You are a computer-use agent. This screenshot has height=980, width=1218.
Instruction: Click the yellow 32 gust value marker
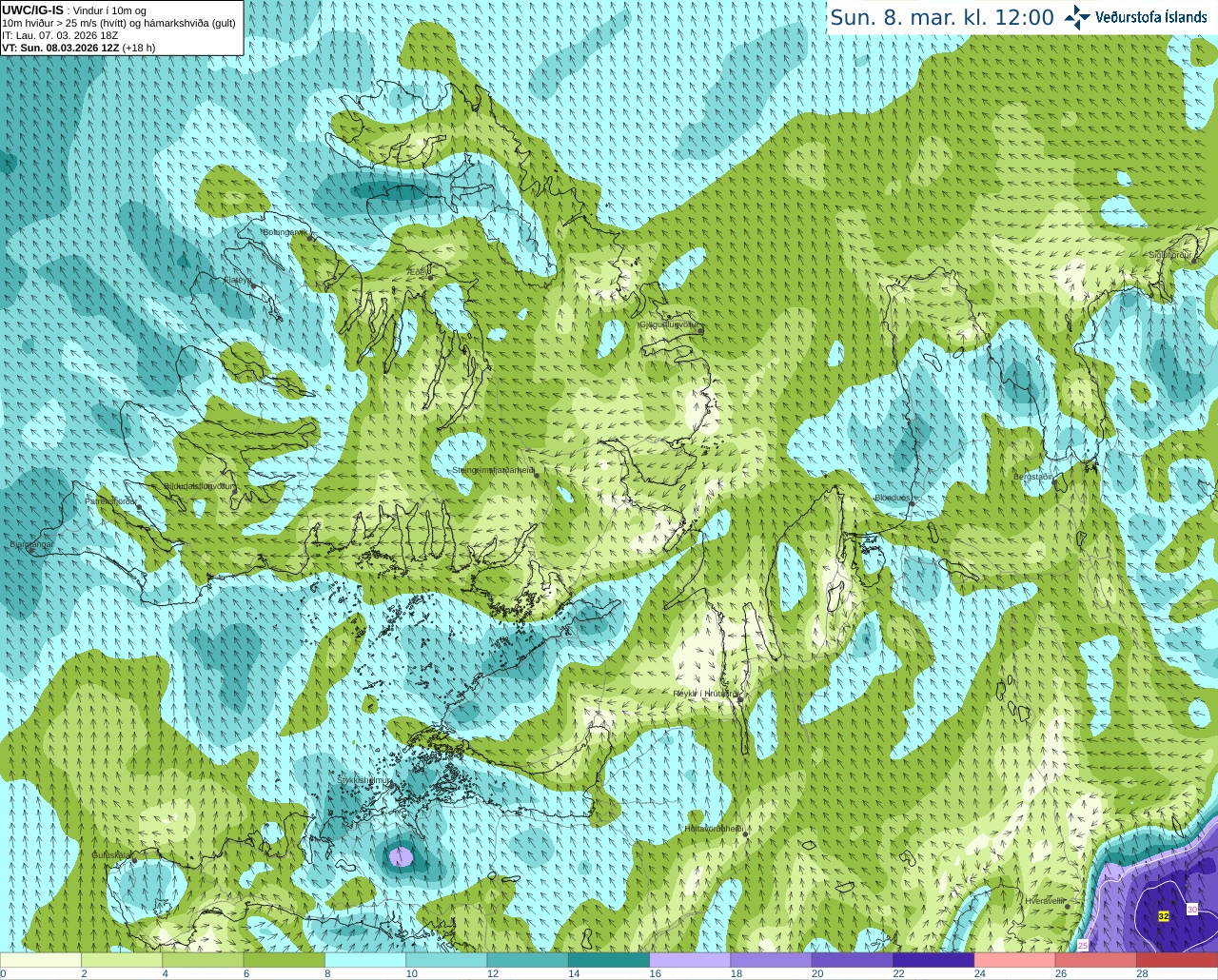[x=1163, y=916]
